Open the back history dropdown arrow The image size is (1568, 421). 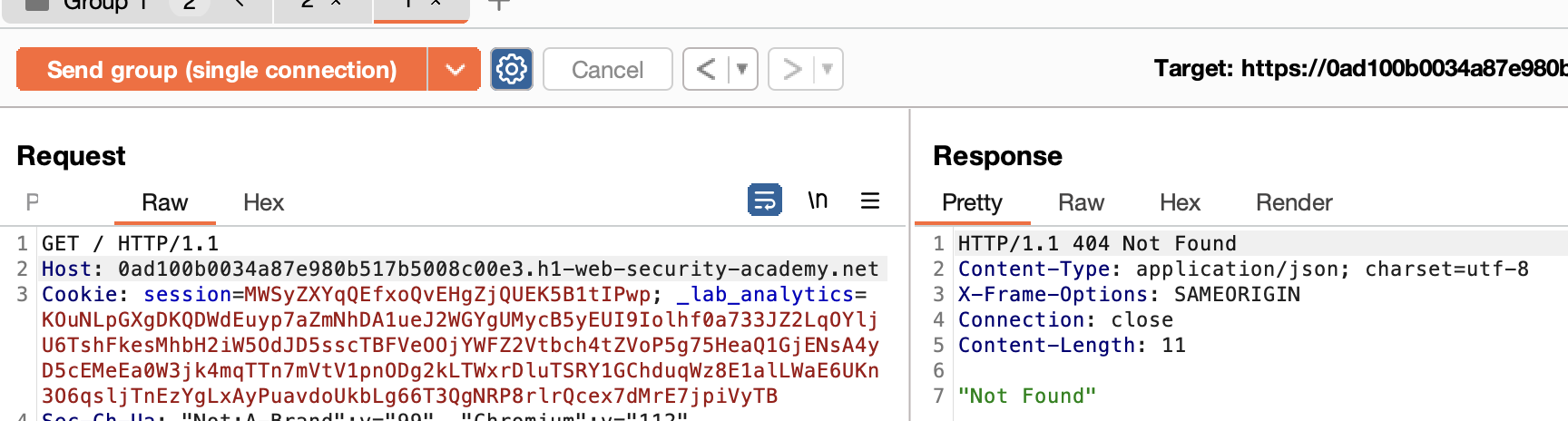coord(742,69)
